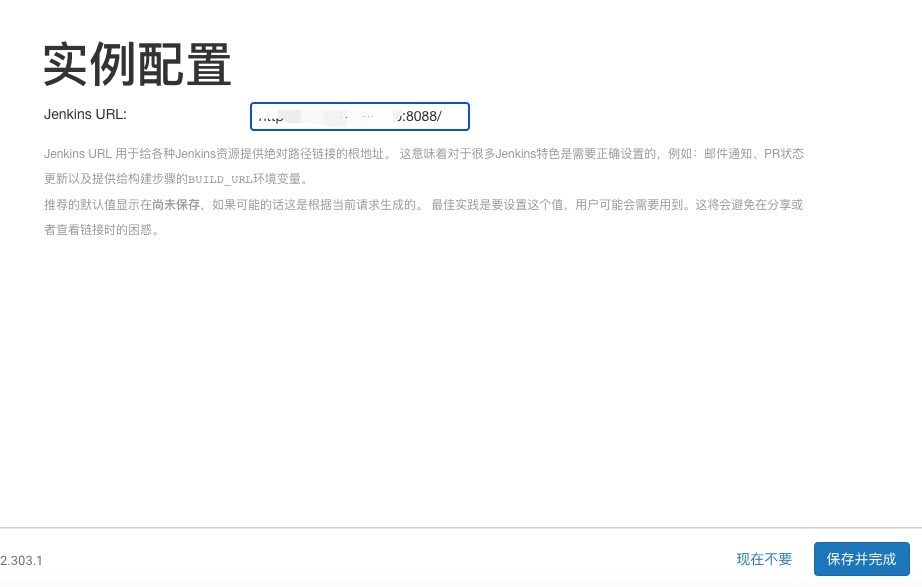The image size is (922, 587).
Task: Click the bold 尚未保存 text
Action: [176, 204]
